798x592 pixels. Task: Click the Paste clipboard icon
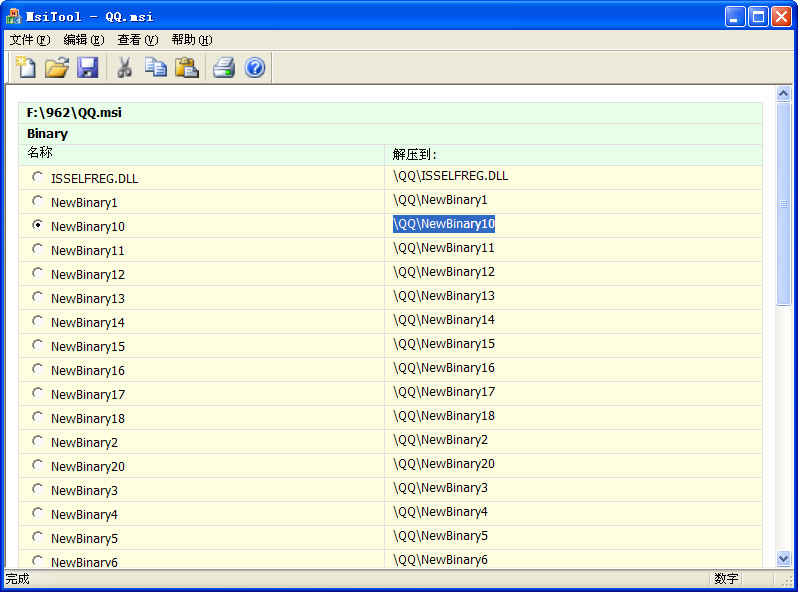point(187,68)
